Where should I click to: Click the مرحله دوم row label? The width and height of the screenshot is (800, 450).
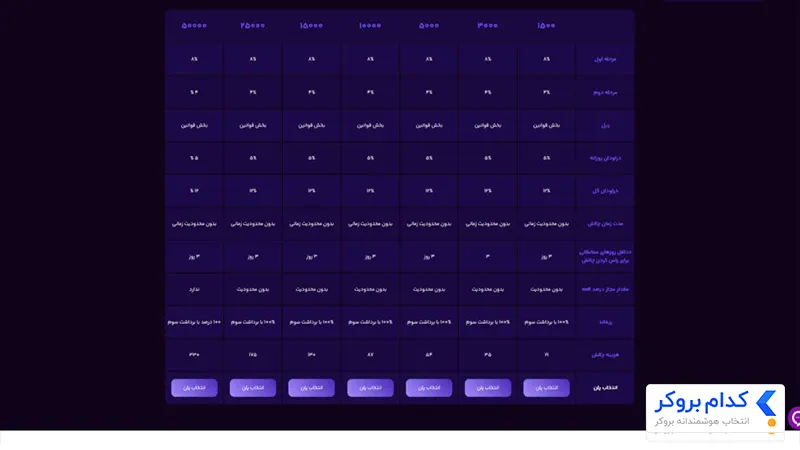(605, 92)
